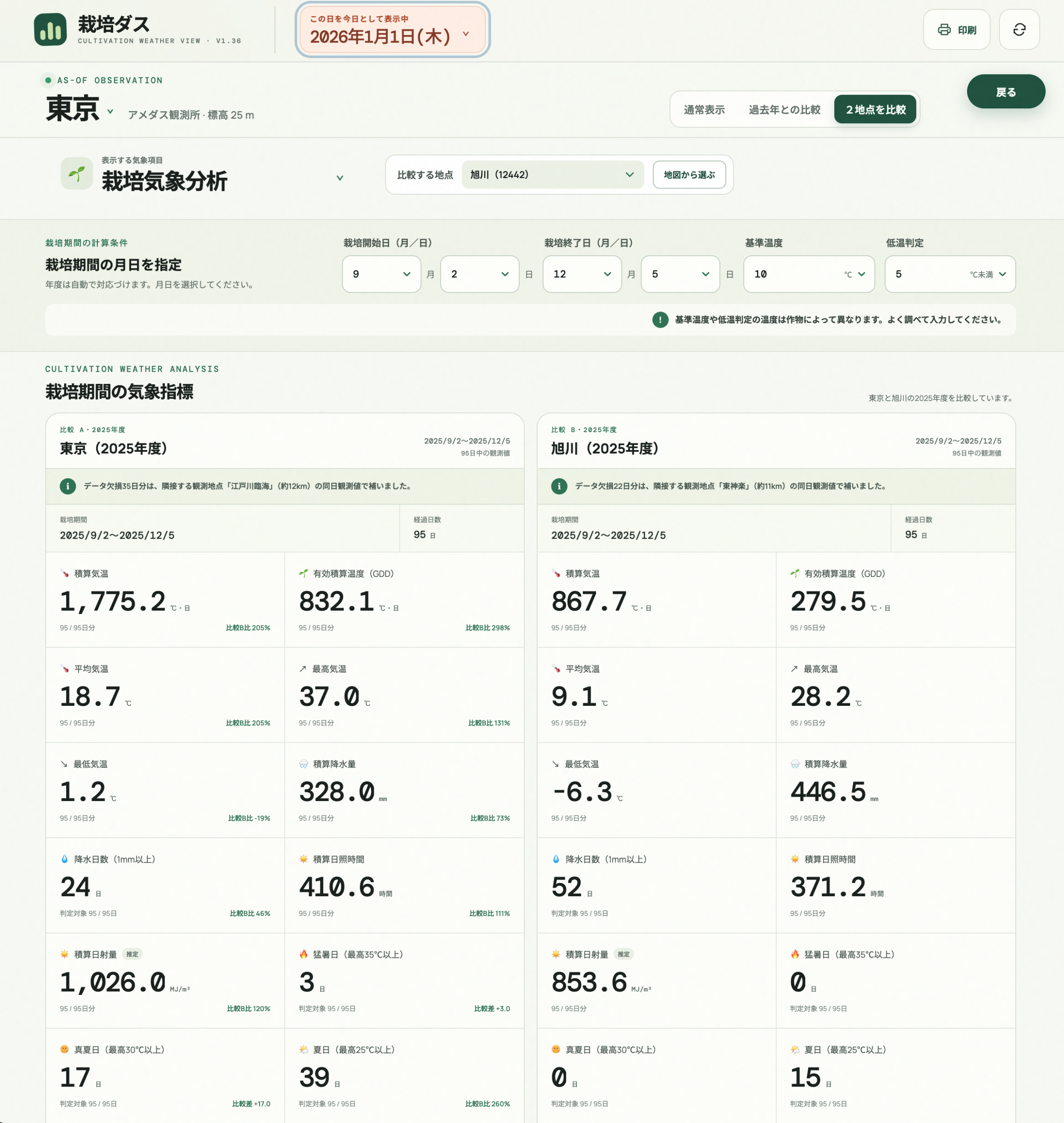Switch to the 過去年との比較 tab
Screen dimensions: 1064x1123
tap(784, 110)
